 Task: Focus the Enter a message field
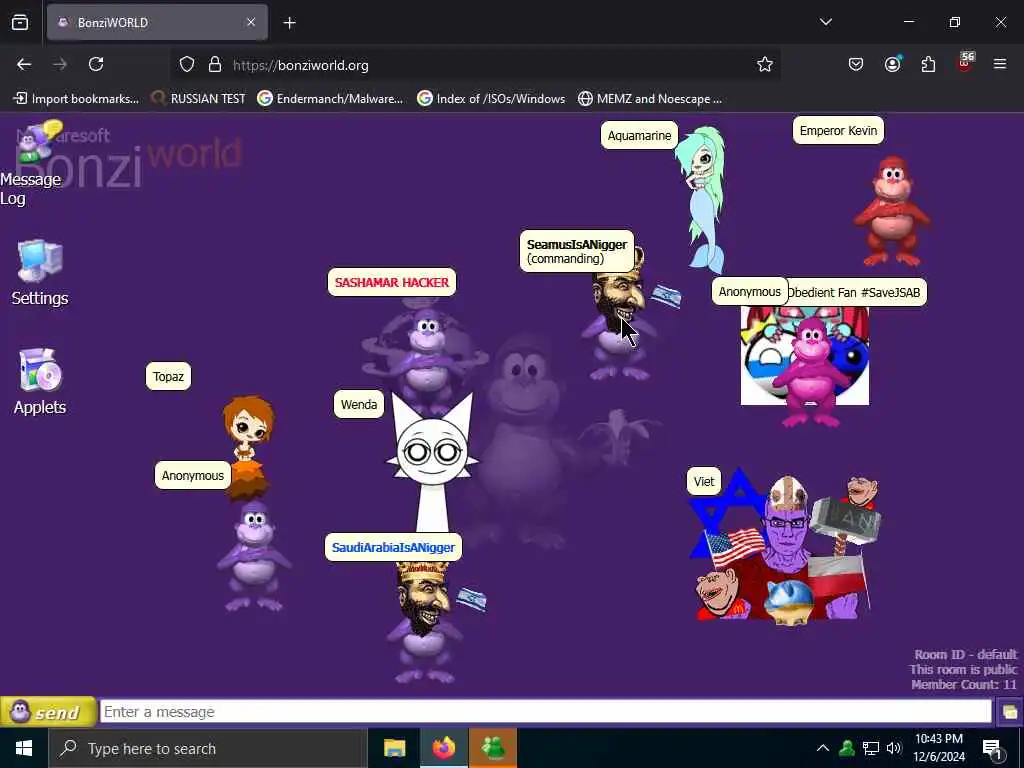pyautogui.click(x=545, y=712)
